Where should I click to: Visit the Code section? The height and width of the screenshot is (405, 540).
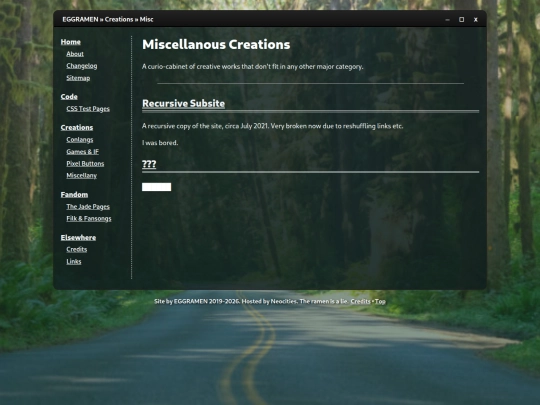tap(69, 97)
